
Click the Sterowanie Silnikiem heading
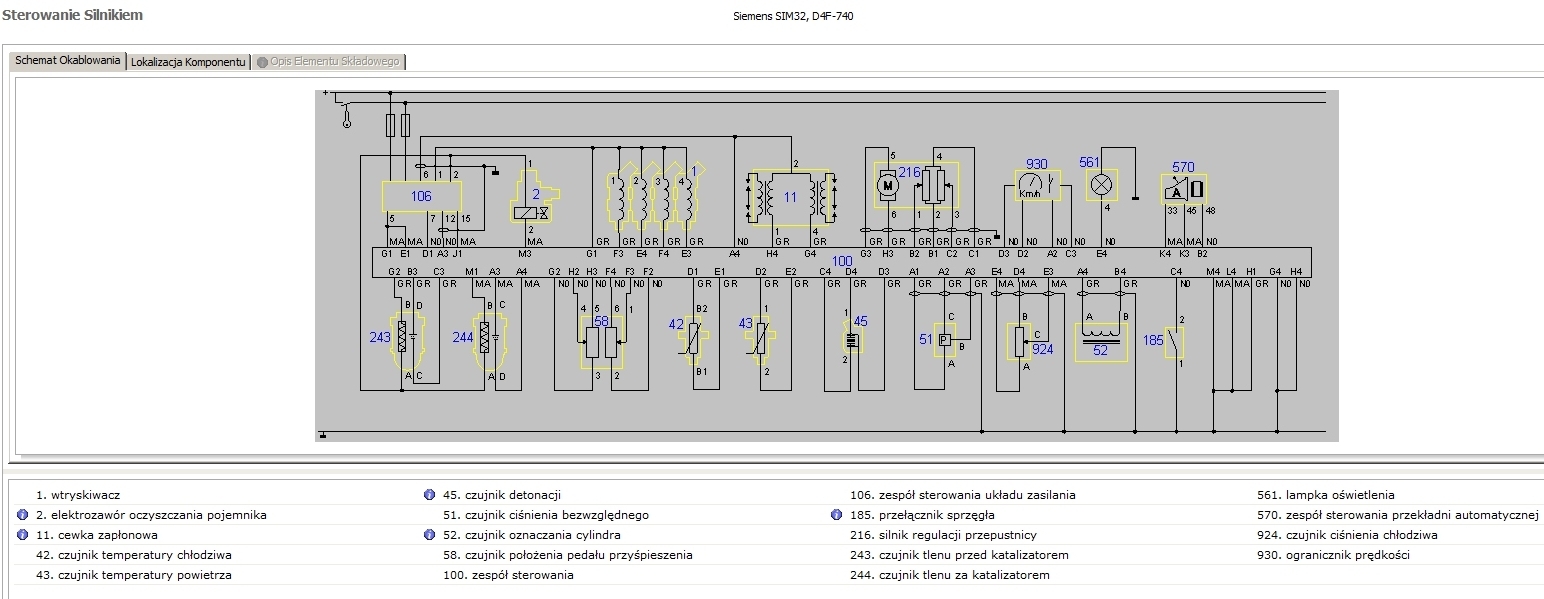(x=72, y=15)
